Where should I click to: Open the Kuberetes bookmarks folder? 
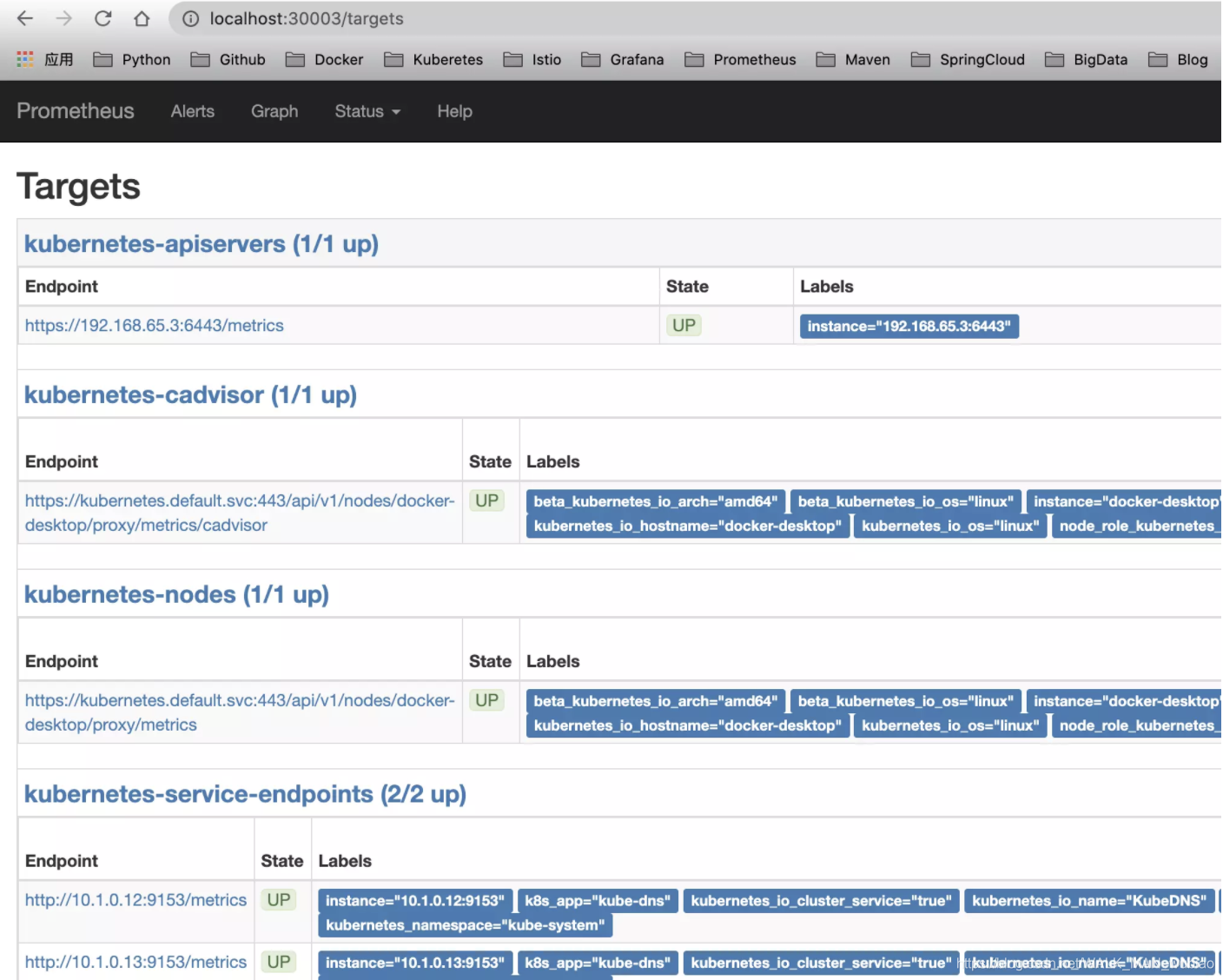click(x=433, y=59)
